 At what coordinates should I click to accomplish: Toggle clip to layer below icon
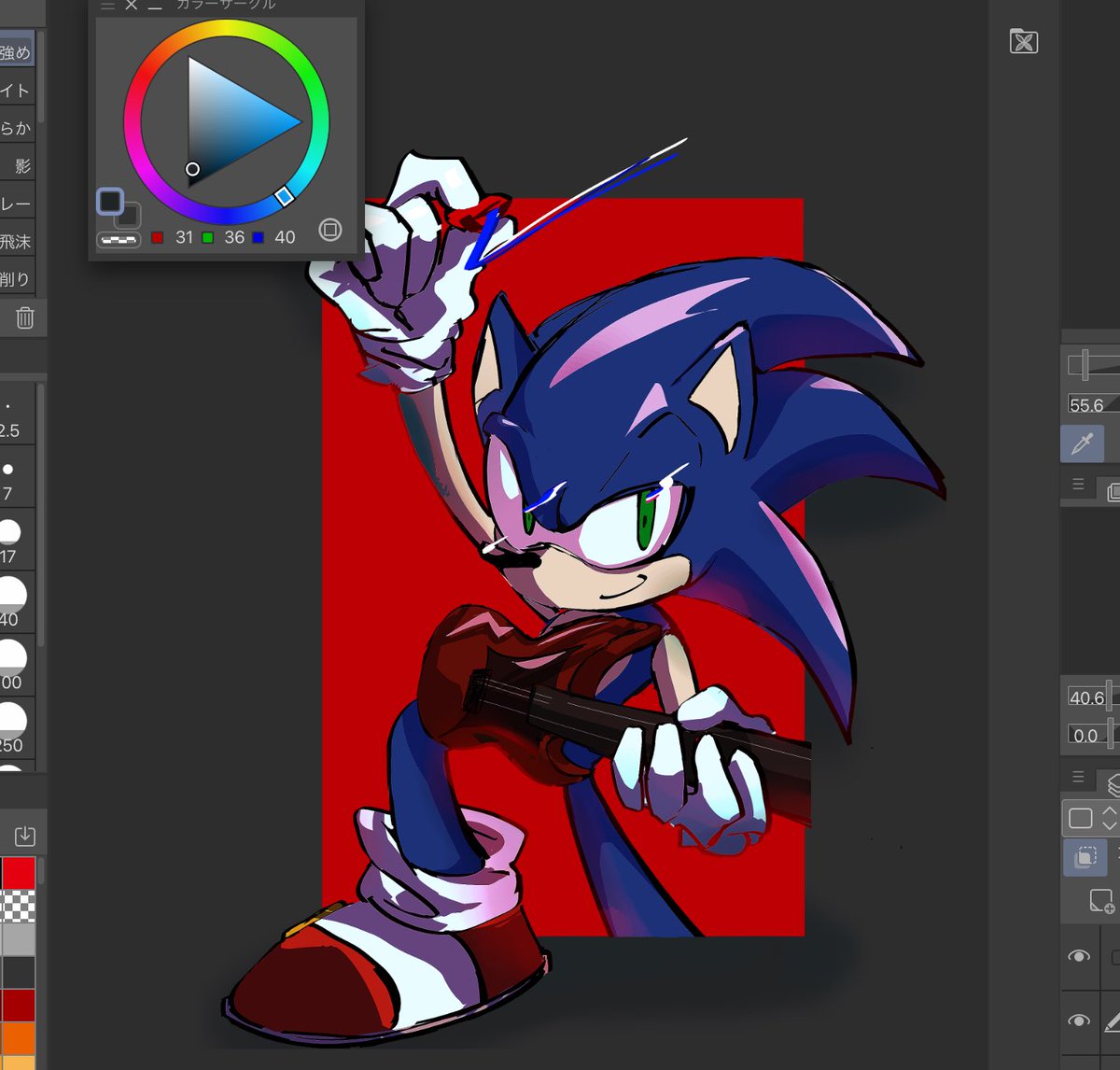1085,857
